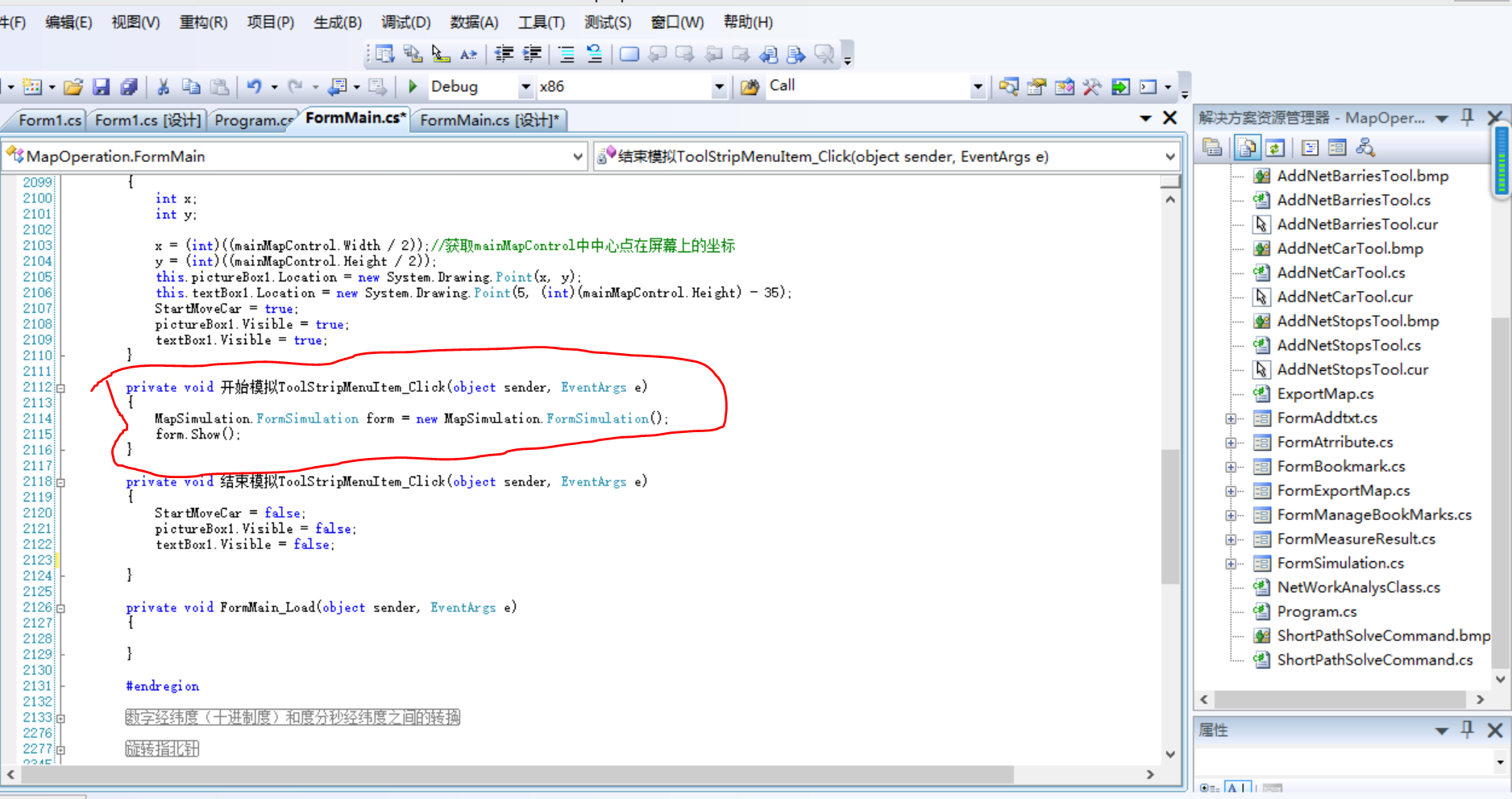Click the code editor vertical scrollbar thumb
Viewport: 1512px width, 799px height.
click(x=1170, y=517)
